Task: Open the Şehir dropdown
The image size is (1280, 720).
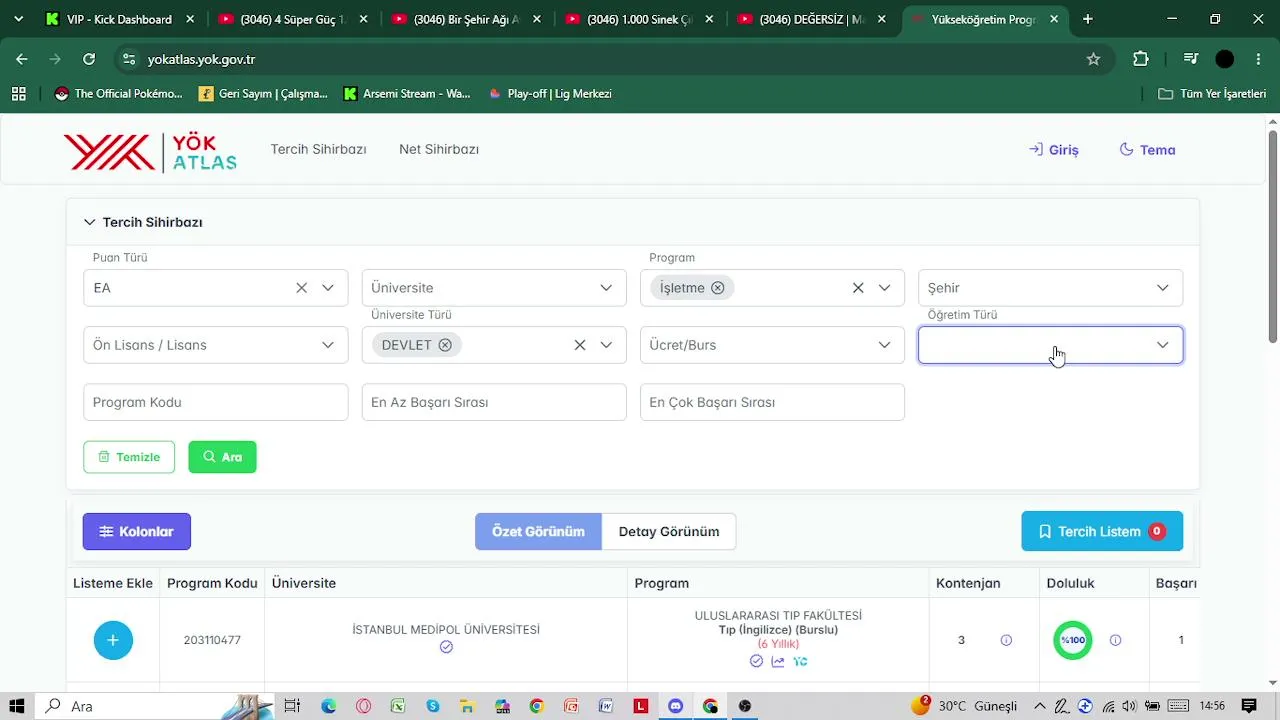Action: point(1050,288)
